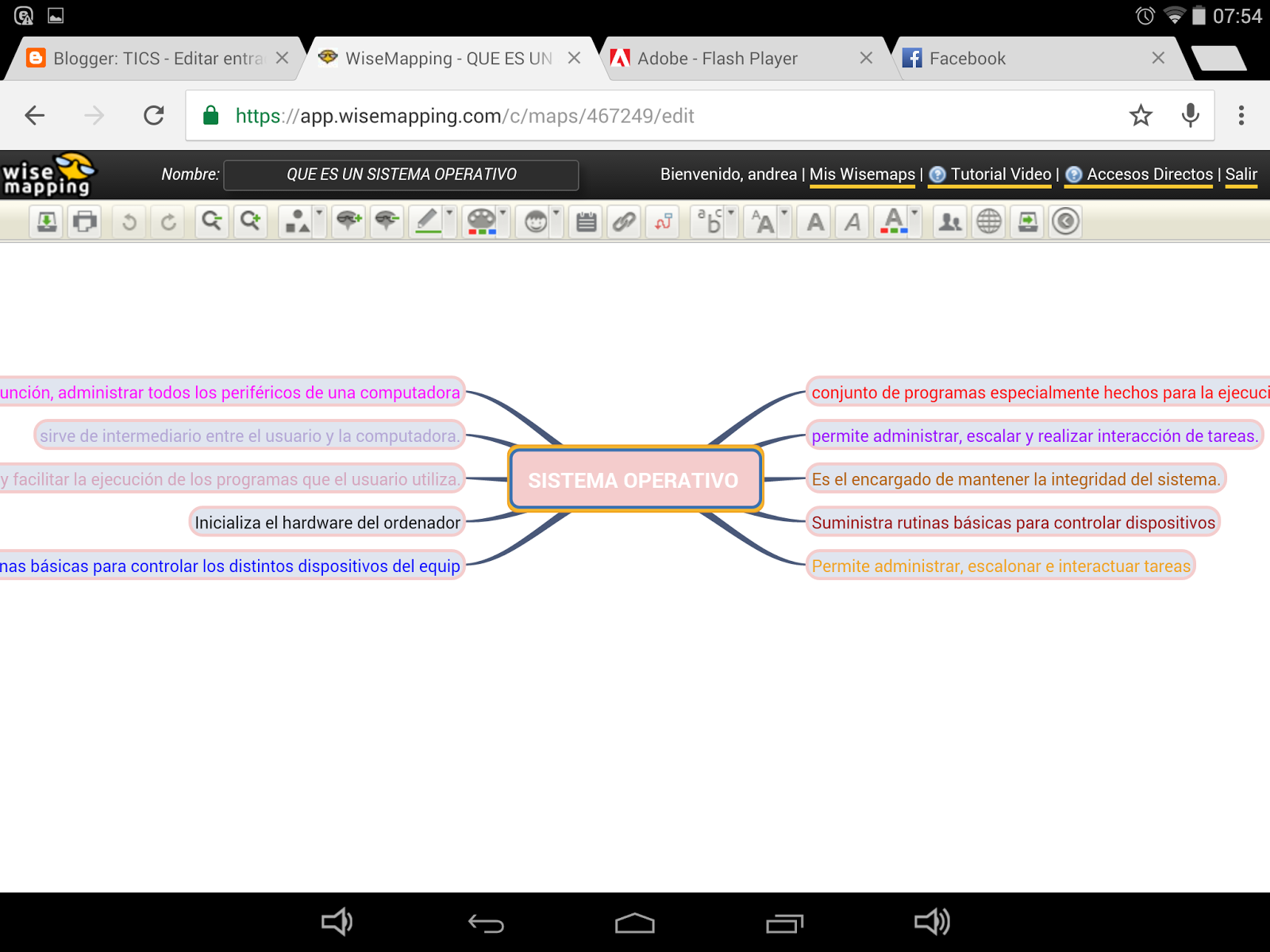Share the map via the collaboration icon

pos(949,222)
